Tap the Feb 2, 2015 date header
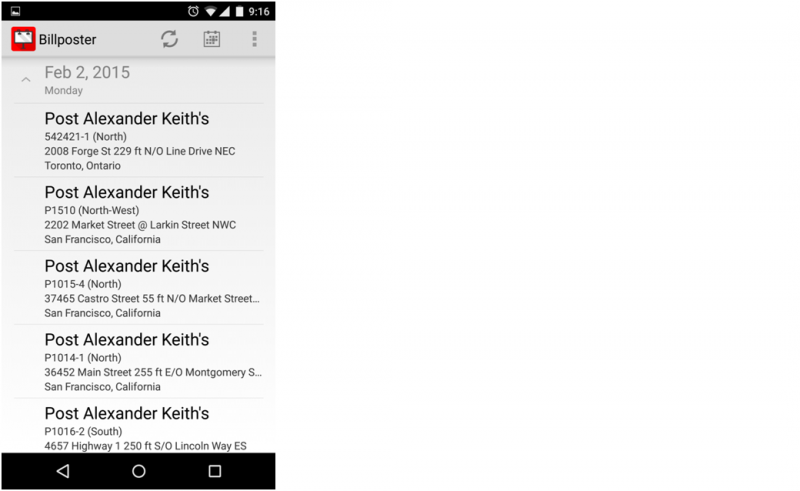 [87, 72]
